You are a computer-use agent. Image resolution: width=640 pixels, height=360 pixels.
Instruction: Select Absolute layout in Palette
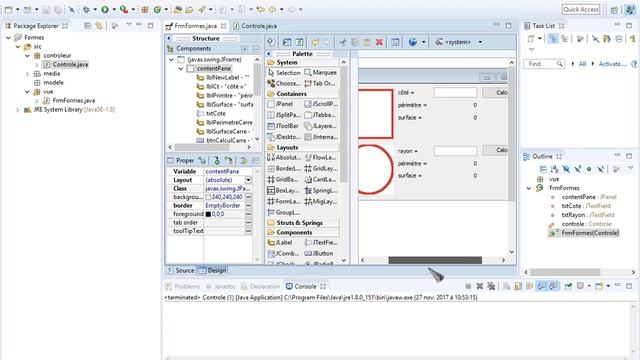pos(284,158)
